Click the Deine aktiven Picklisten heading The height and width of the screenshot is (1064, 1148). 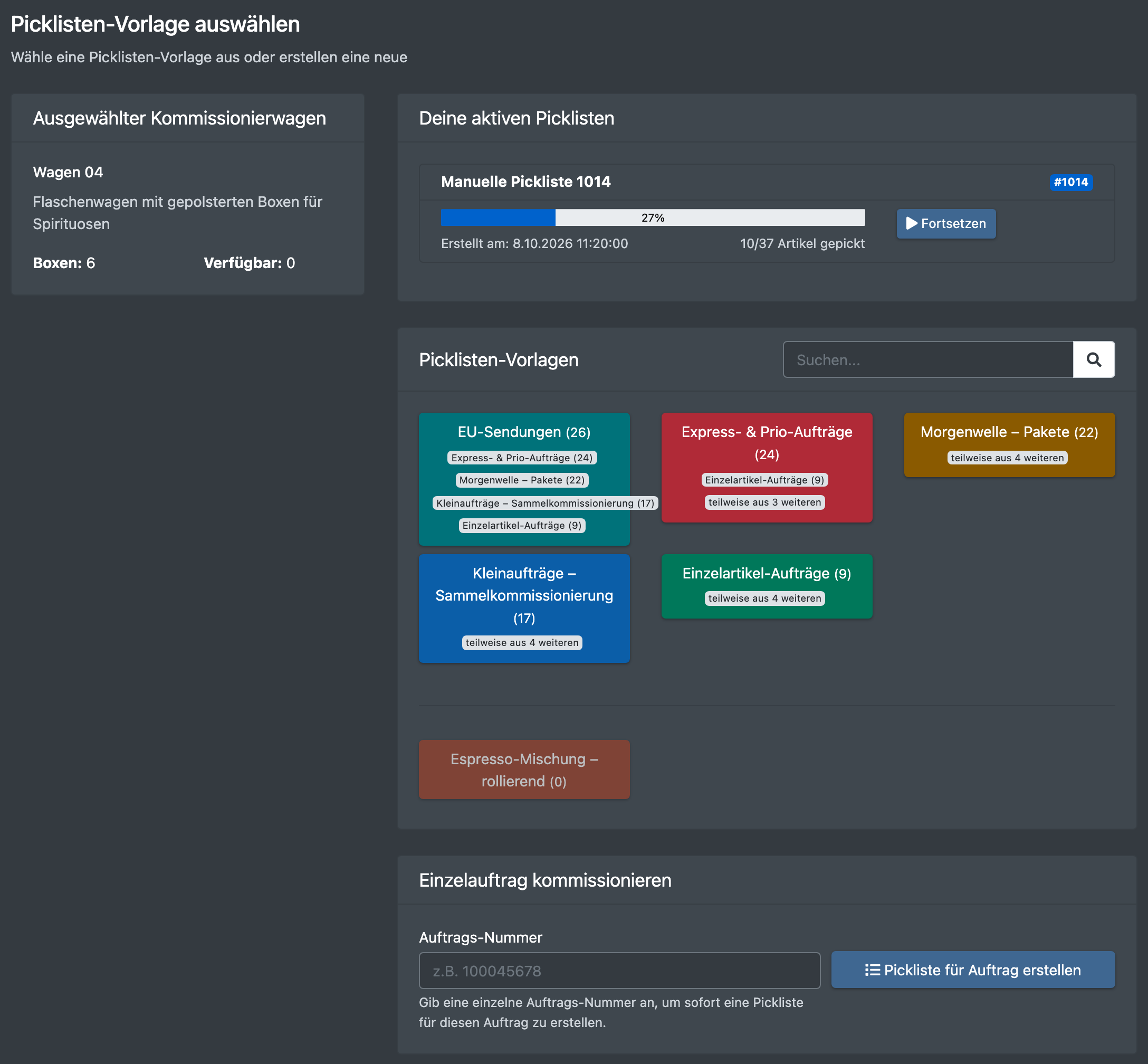pyautogui.click(x=516, y=118)
